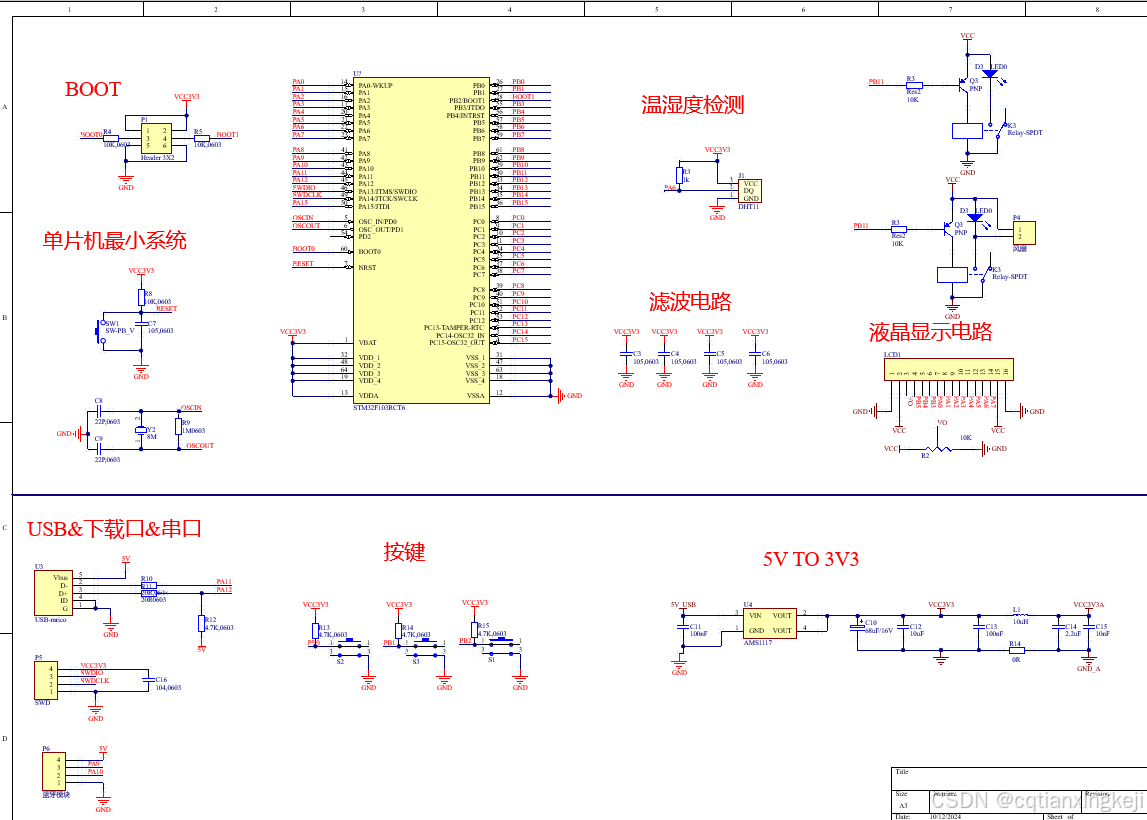Viewport: 1147px width, 820px height.
Task: Select the U4 AMS1117 regulator
Action: 770,623
